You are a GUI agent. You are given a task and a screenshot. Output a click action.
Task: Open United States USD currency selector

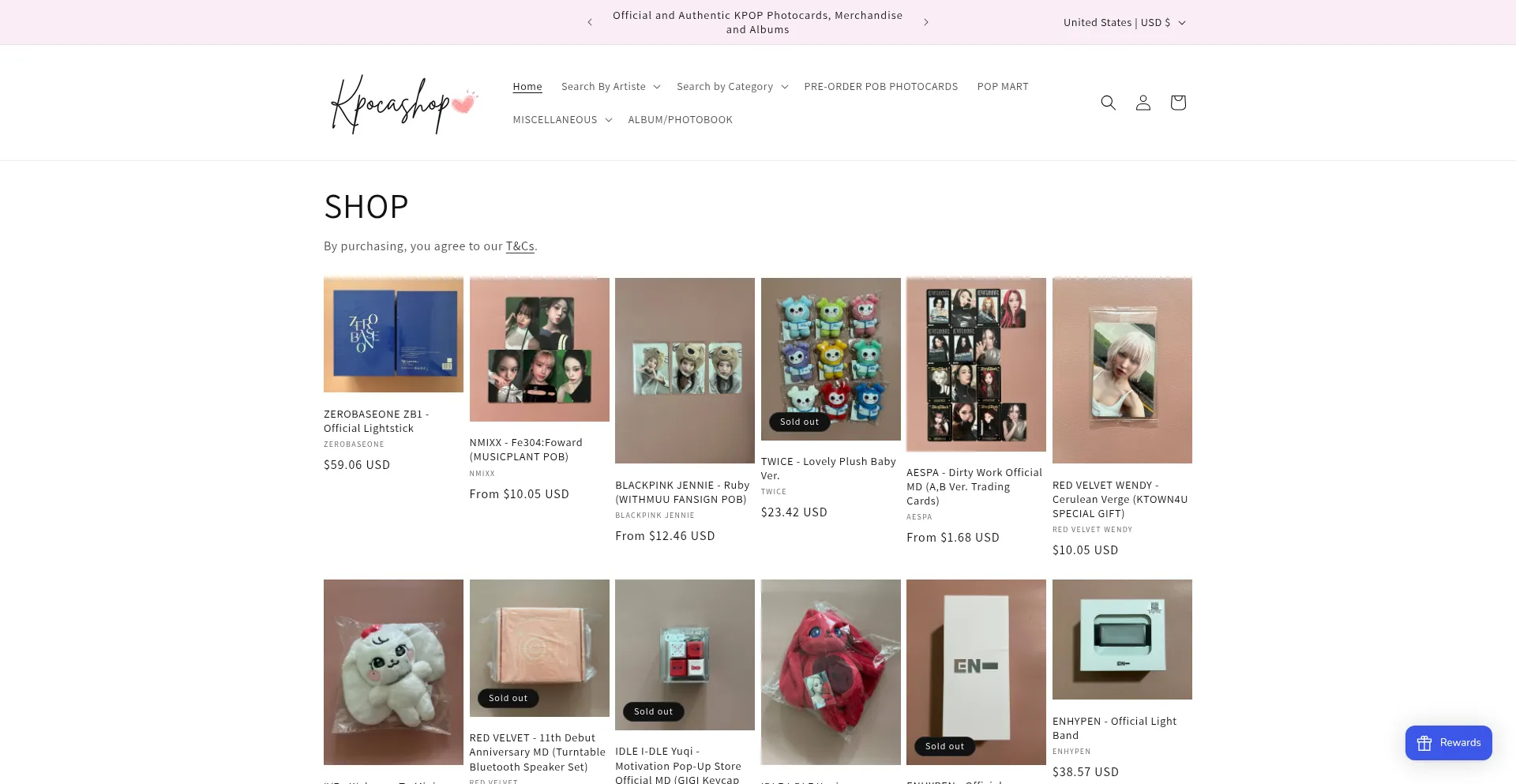click(1124, 22)
